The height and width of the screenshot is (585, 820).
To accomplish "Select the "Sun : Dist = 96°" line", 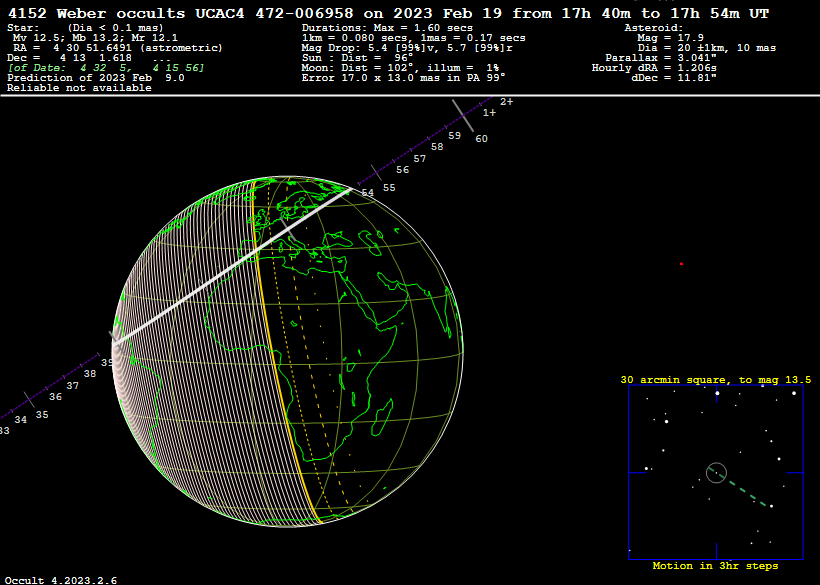I will [x=358, y=58].
